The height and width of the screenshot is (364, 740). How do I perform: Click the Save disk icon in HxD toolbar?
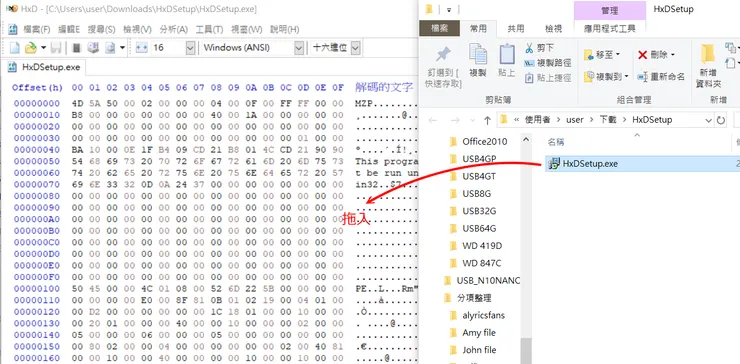point(56,48)
